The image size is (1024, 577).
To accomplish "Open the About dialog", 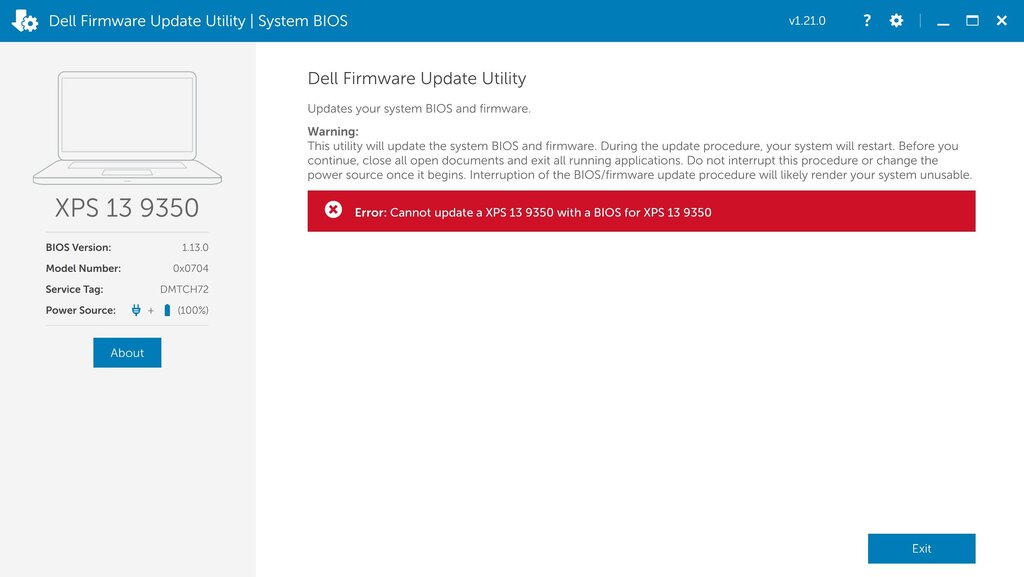I will click(127, 352).
